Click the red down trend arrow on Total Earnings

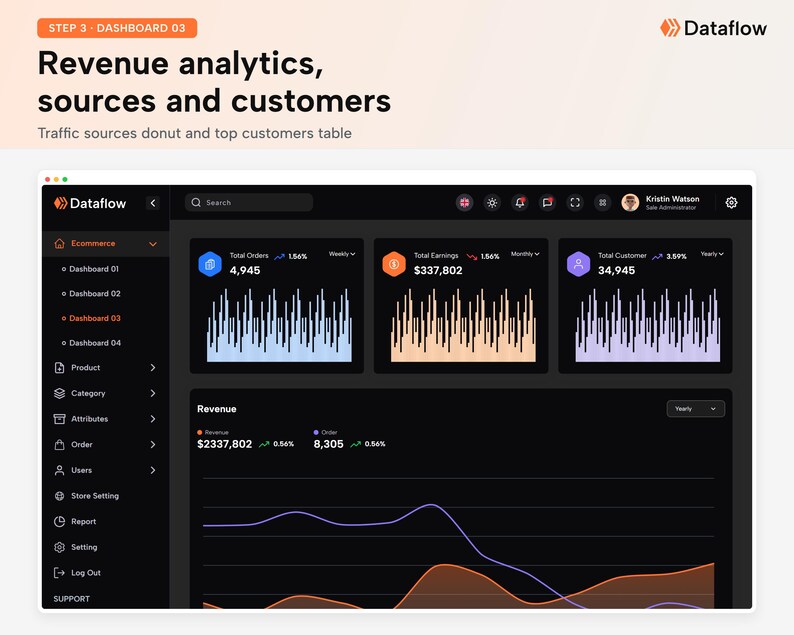coord(472,257)
